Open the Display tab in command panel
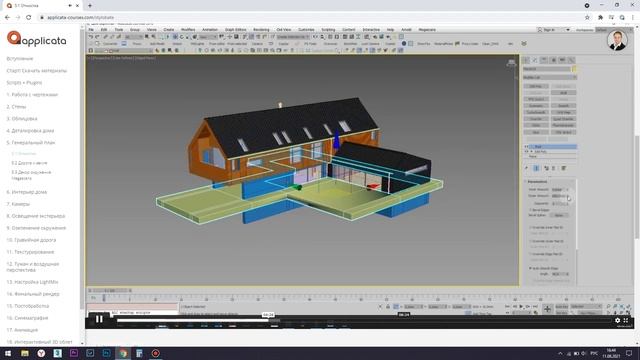This screenshot has height=360, width=640. [562, 60]
